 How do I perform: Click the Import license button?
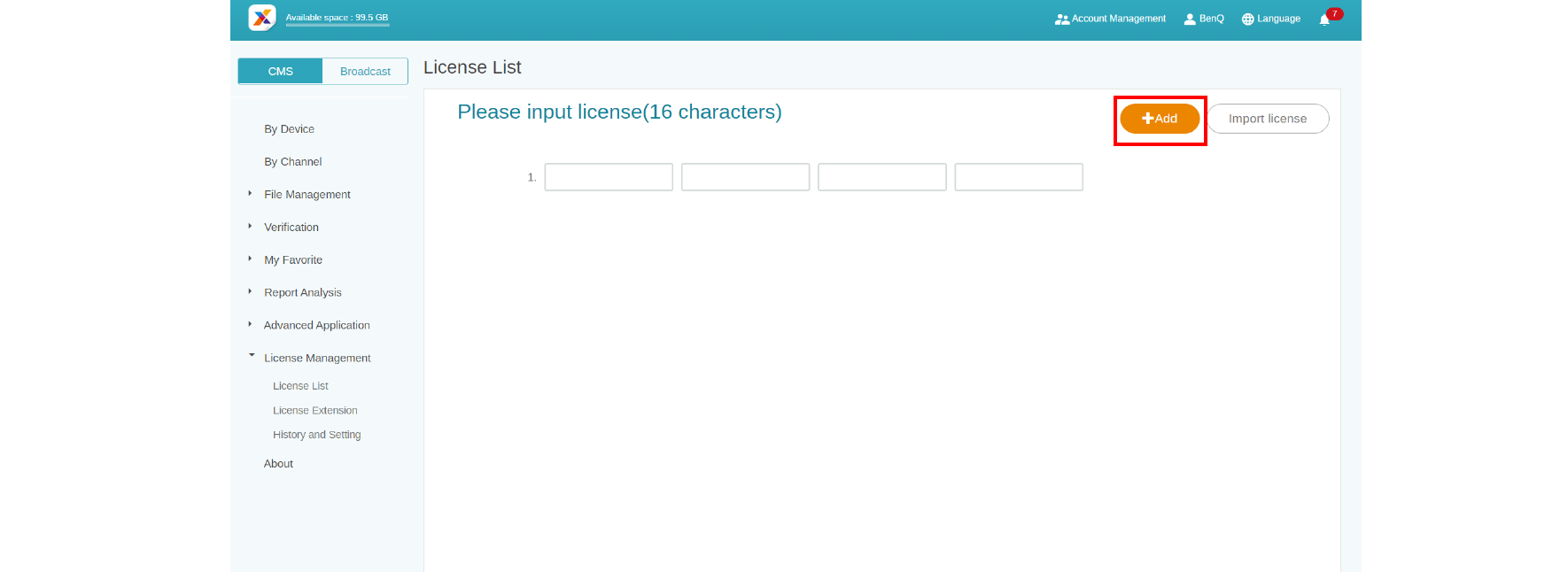click(1267, 119)
